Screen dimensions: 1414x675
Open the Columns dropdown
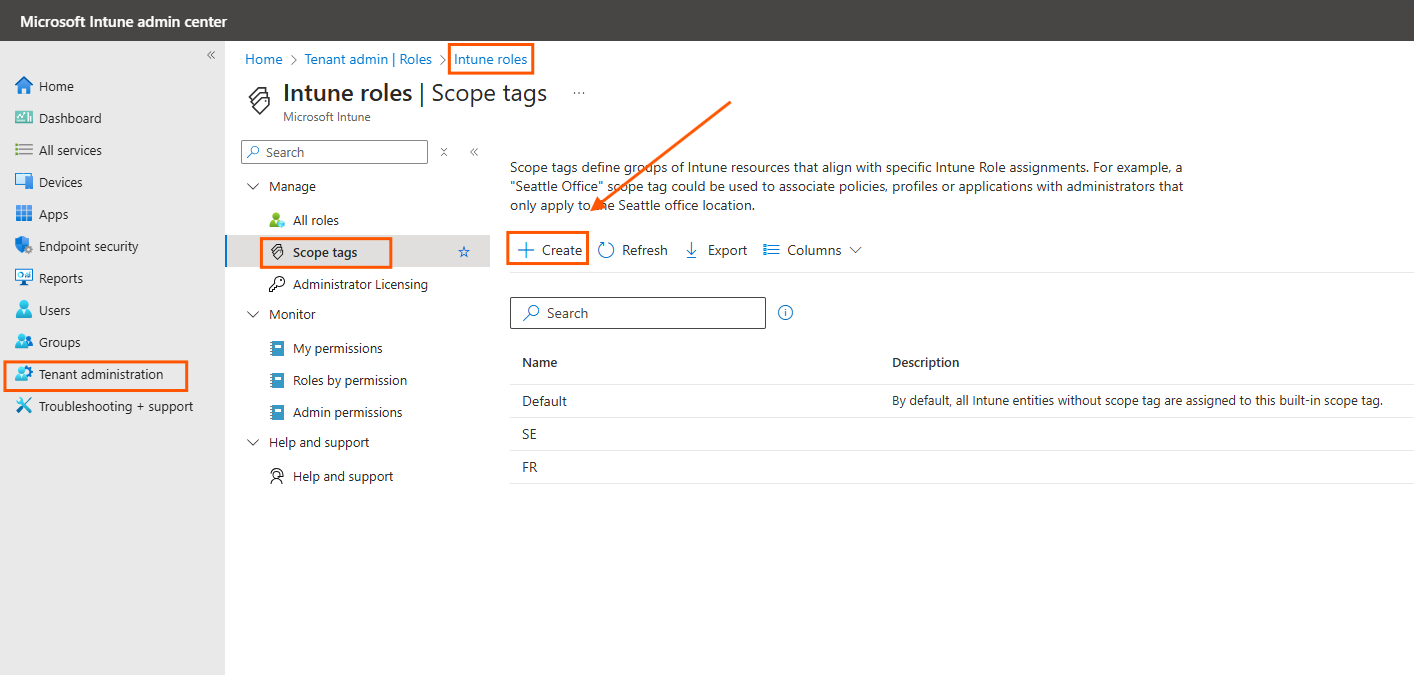(812, 249)
